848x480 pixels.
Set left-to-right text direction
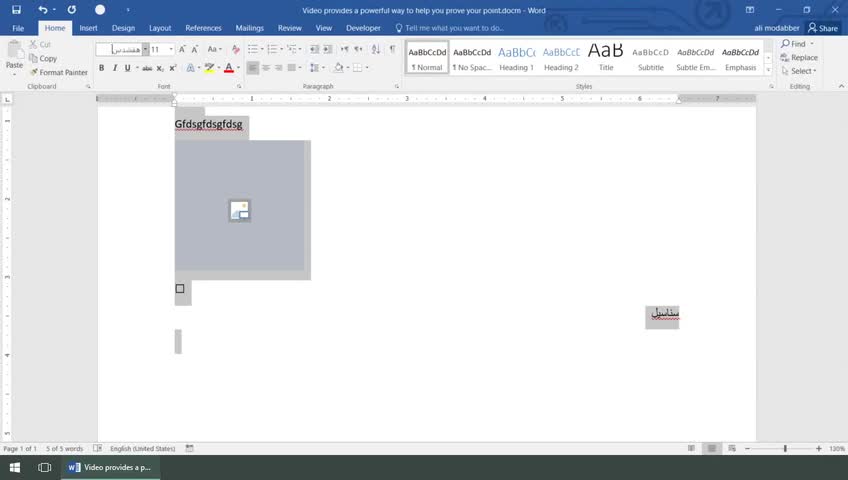pos(344,49)
